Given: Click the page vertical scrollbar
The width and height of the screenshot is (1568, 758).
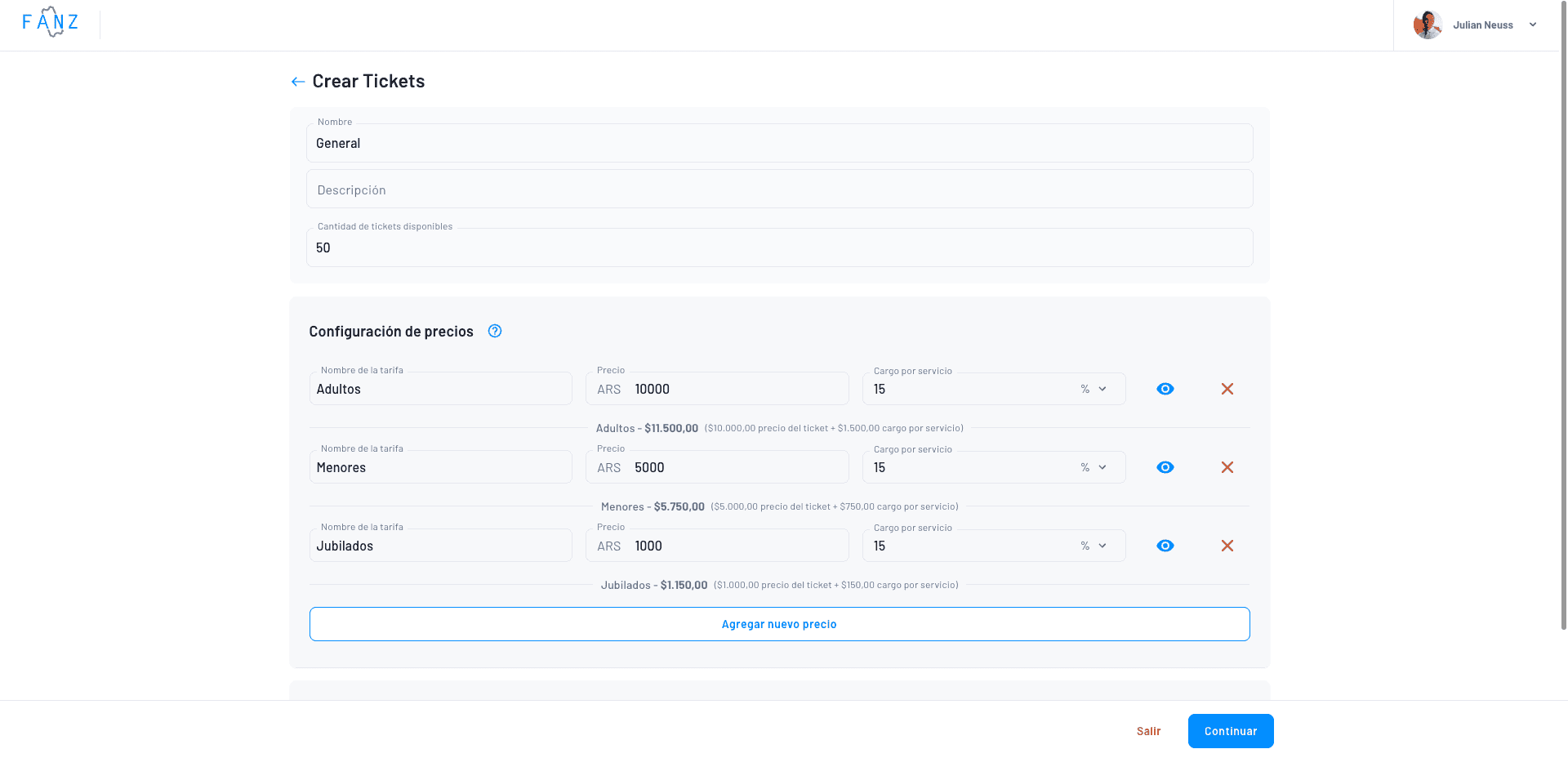Looking at the screenshot, I should click(x=1563, y=314).
